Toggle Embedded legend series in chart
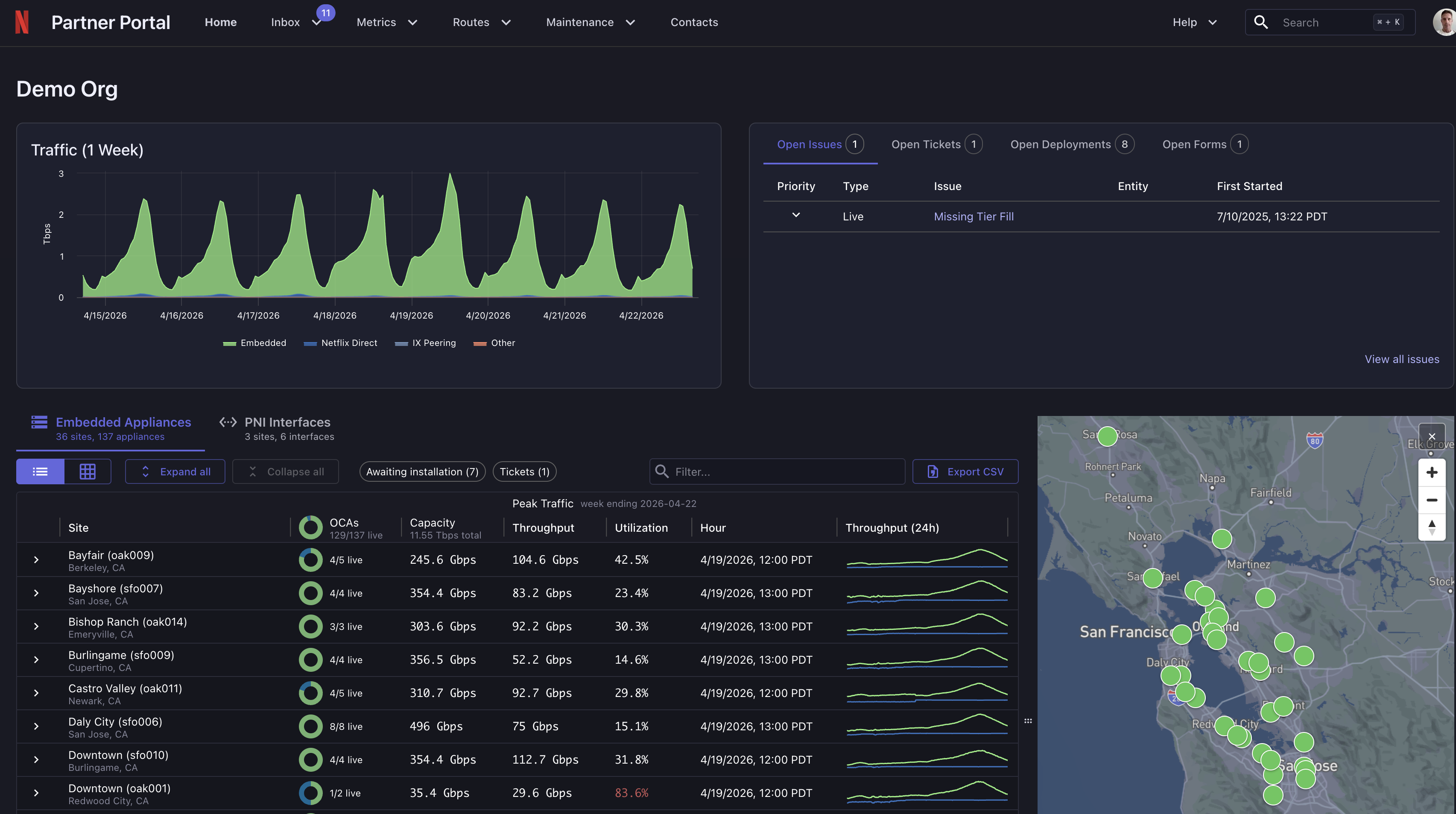The height and width of the screenshot is (814, 1456). [x=254, y=343]
